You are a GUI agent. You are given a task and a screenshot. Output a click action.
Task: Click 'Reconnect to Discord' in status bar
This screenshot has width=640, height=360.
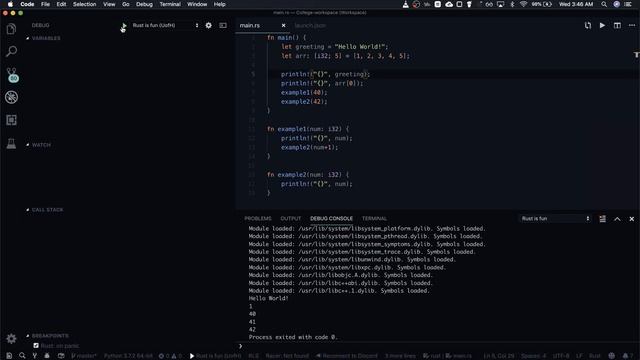tap(347, 356)
